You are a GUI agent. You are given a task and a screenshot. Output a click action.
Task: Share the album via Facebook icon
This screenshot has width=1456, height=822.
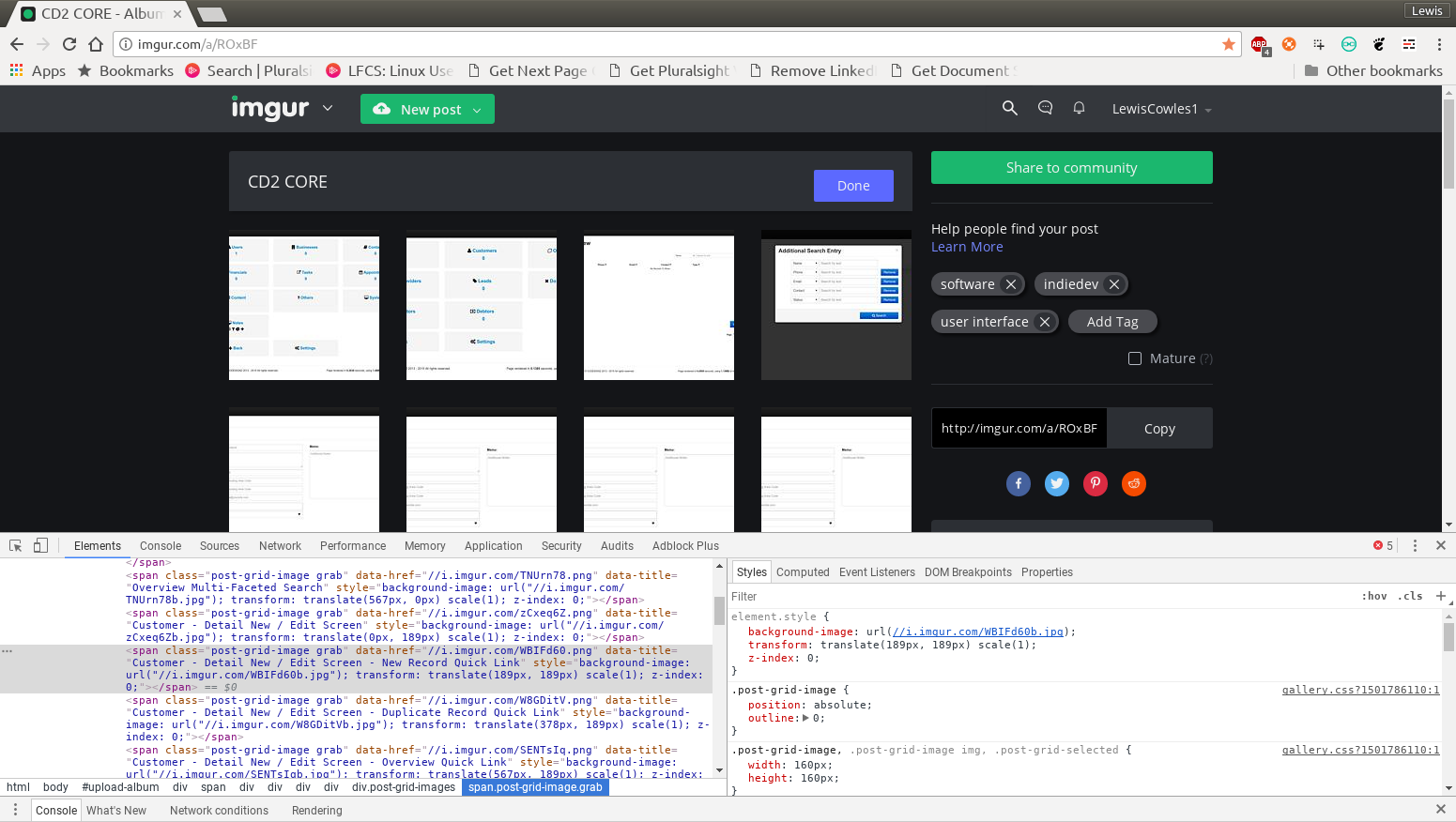[1019, 483]
